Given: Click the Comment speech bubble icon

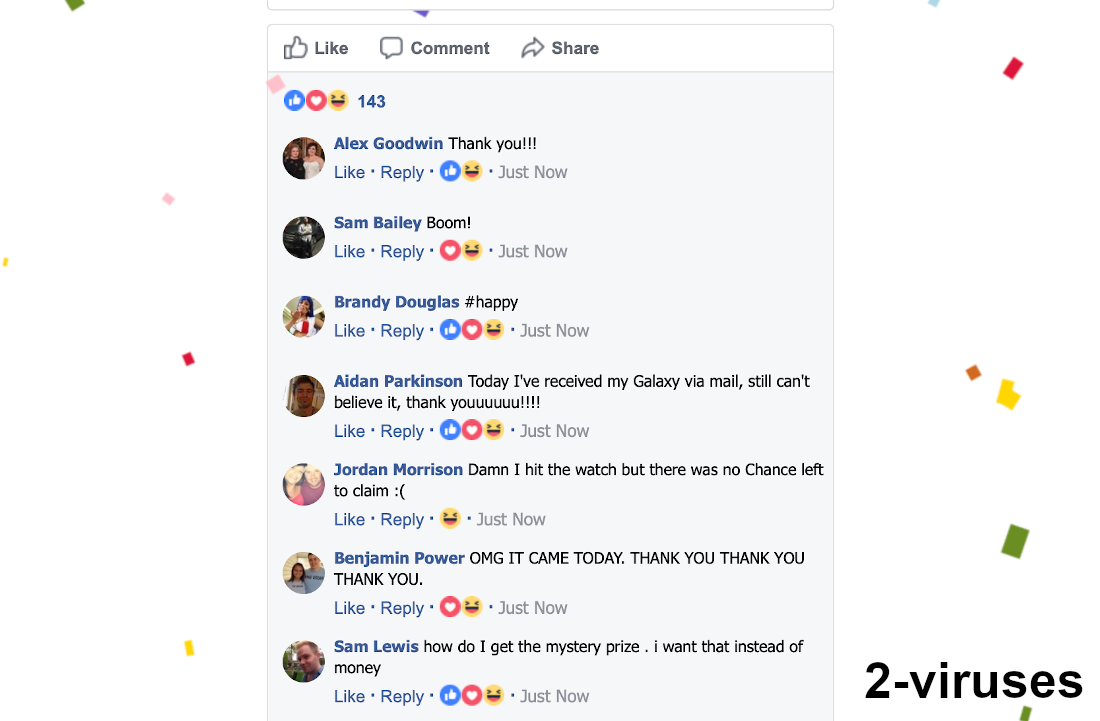Looking at the screenshot, I should [392, 47].
